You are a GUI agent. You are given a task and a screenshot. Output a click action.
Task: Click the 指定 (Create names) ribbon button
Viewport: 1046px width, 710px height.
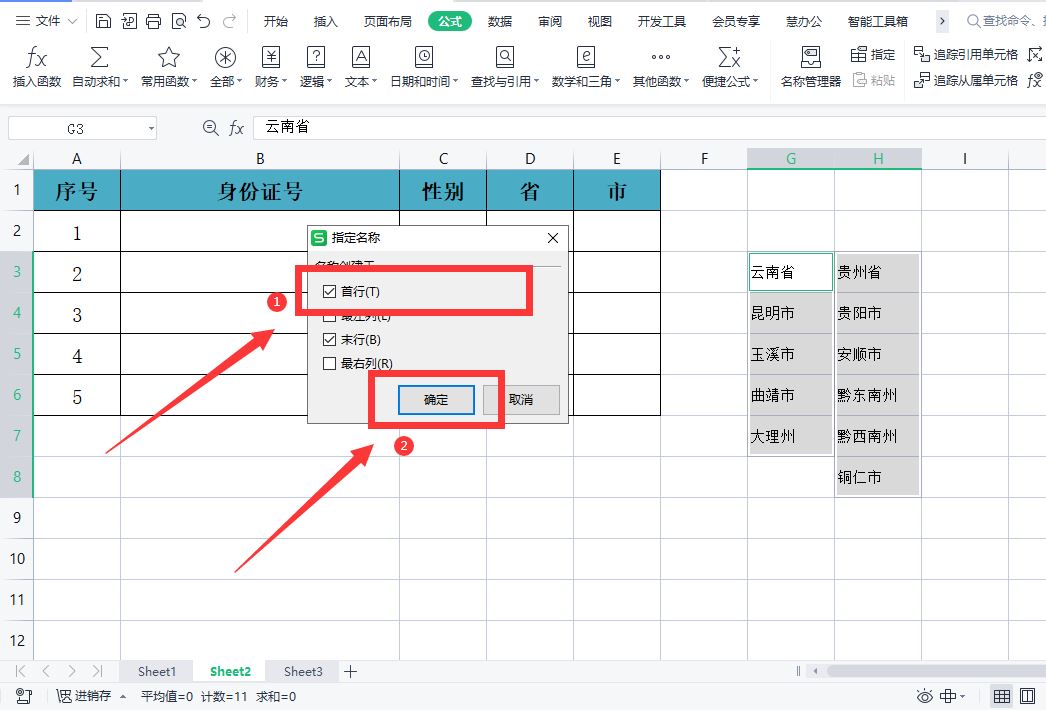coord(873,55)
